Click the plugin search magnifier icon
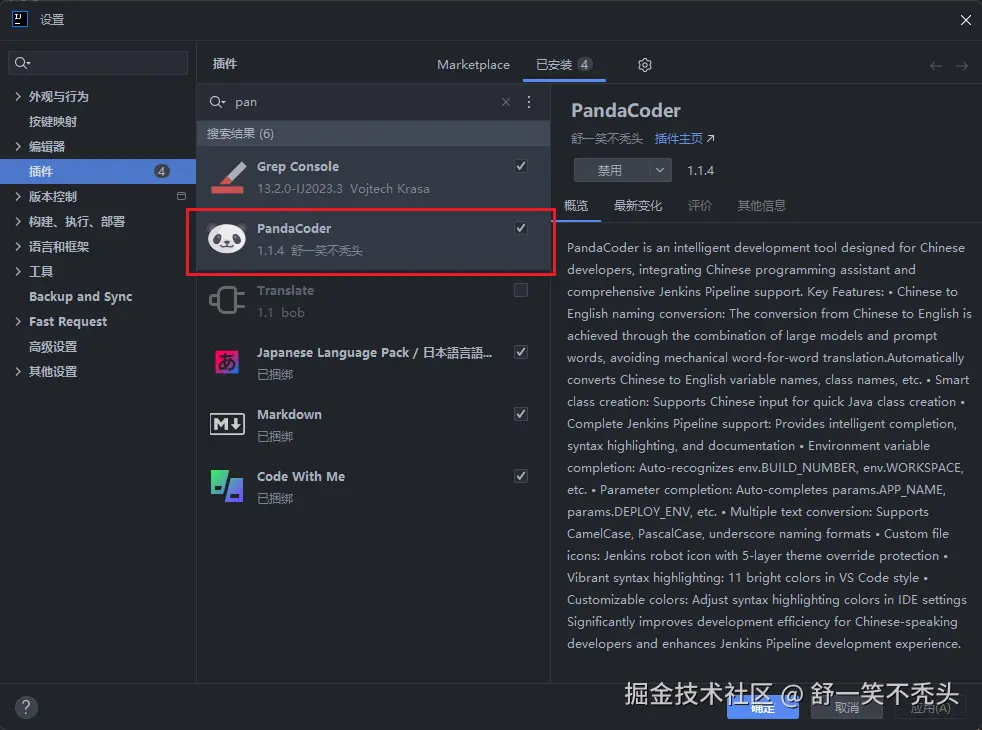 click(x=217, y=102)
